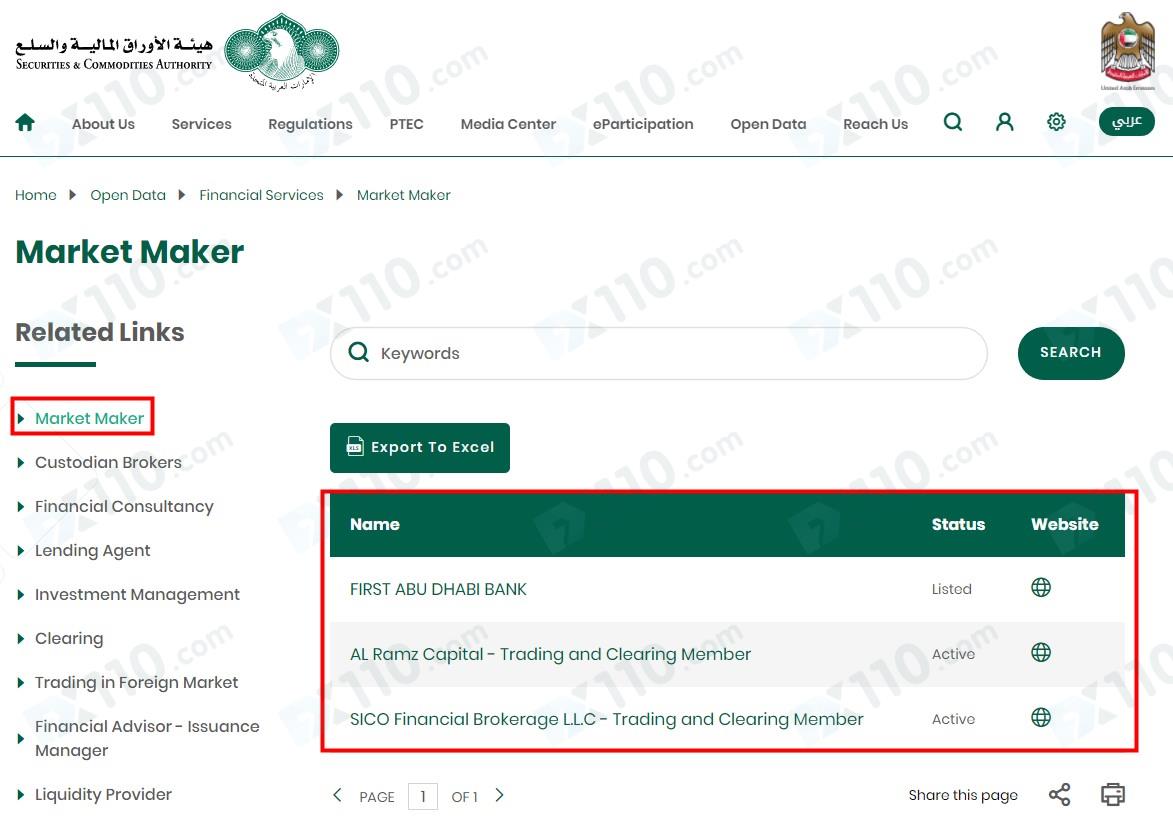
Task: Go to next page with right chevron
Action: pyautogui.click(x=500, y=795)
